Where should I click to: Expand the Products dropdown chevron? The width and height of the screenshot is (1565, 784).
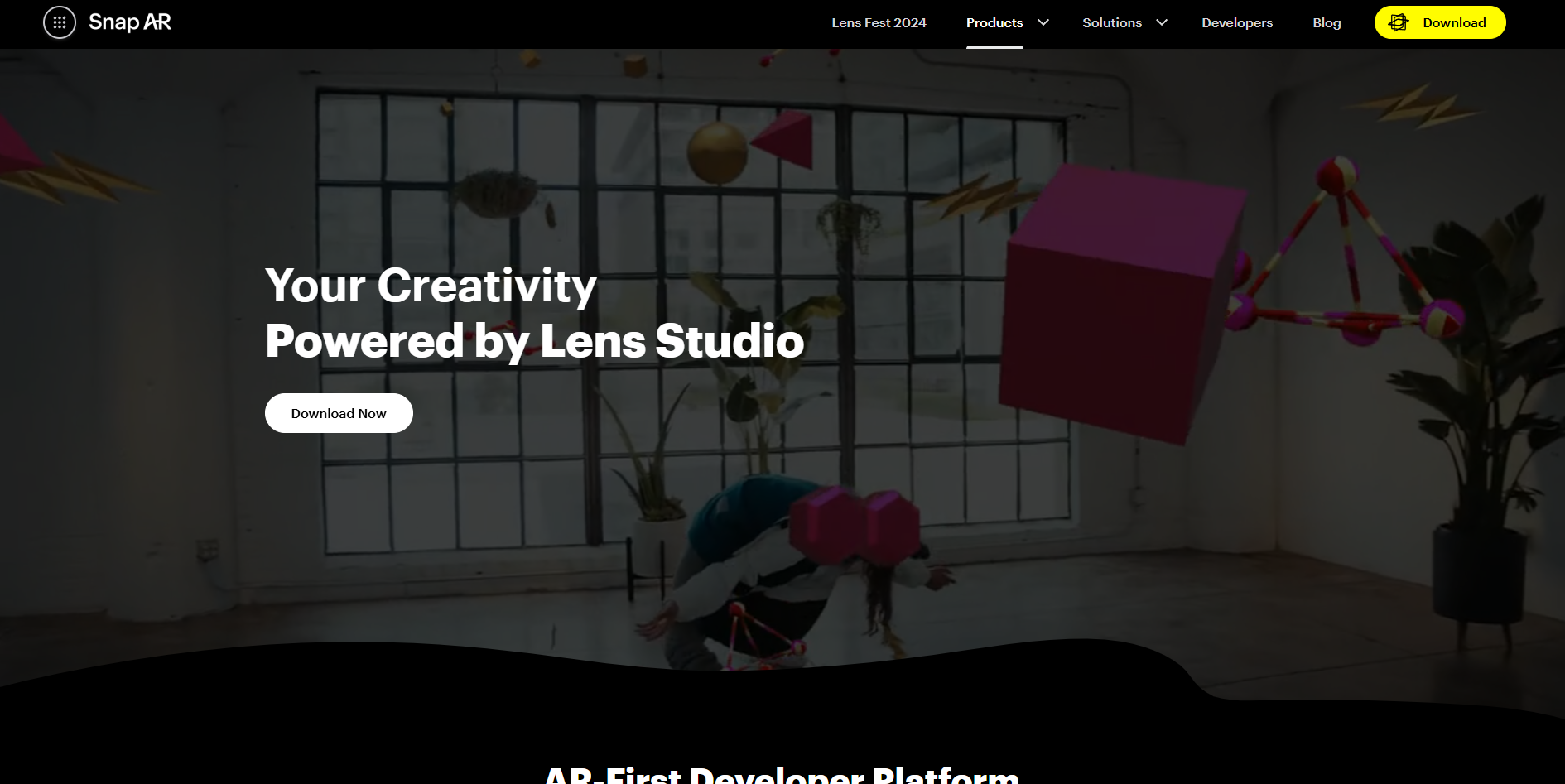pos(1043,22)
